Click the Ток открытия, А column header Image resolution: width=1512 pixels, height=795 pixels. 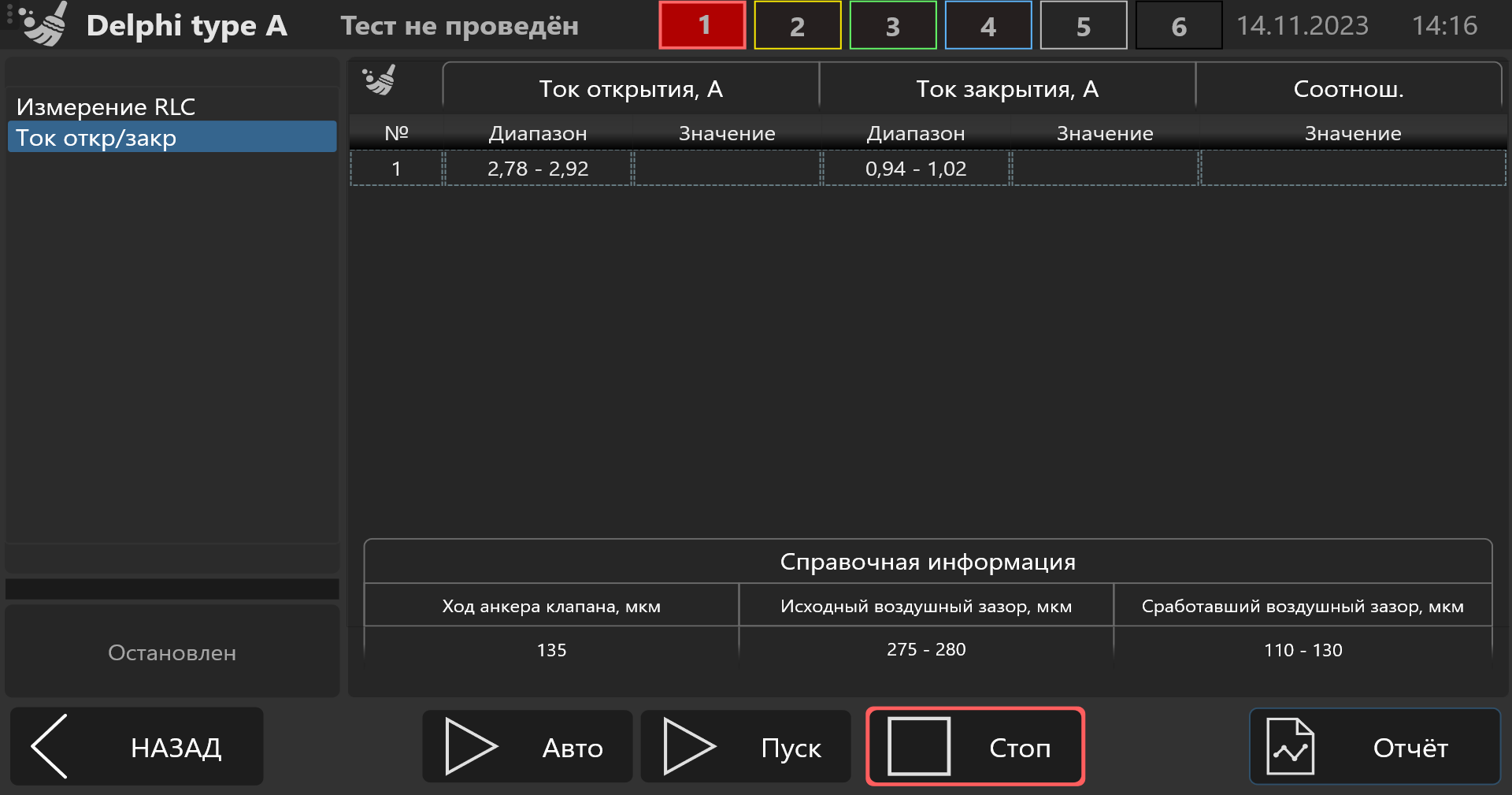click(x=631, y=89)
